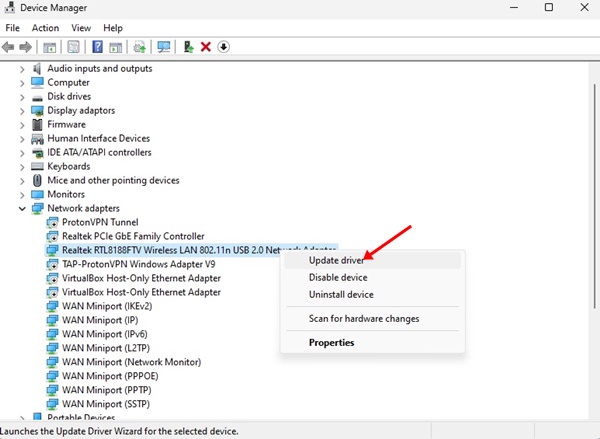Click the Network adapters category icon
Image resolution: width=600 pixels, height=439 pixels.
pyautogui.click(x=37, y=209)
